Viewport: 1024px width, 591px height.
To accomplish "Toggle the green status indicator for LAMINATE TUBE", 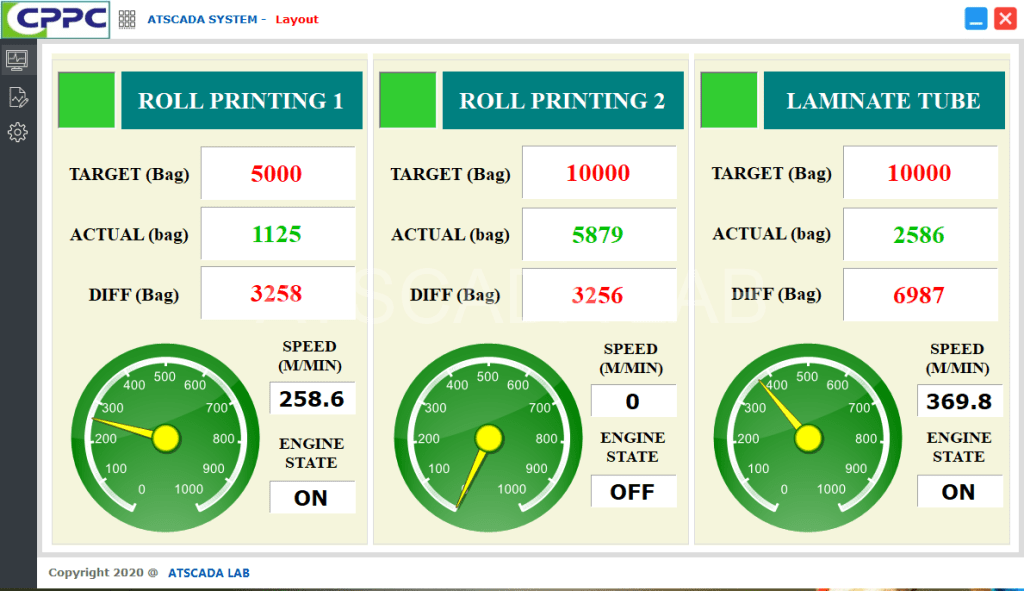I will pyautogui.click(x=728, y=100).
